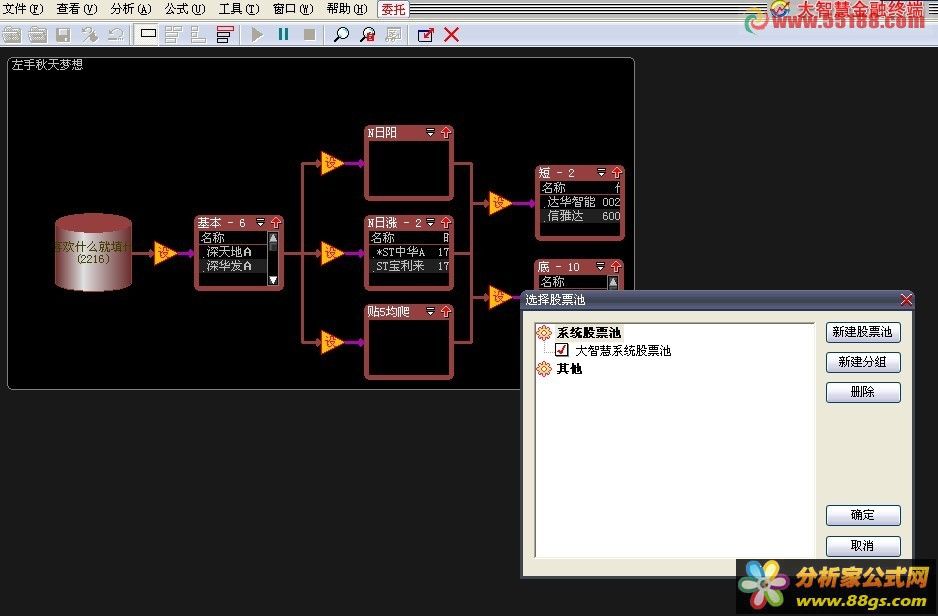Click the second folder toolbar icon
The image size is (938, 616).
click(x=38, y=35)
